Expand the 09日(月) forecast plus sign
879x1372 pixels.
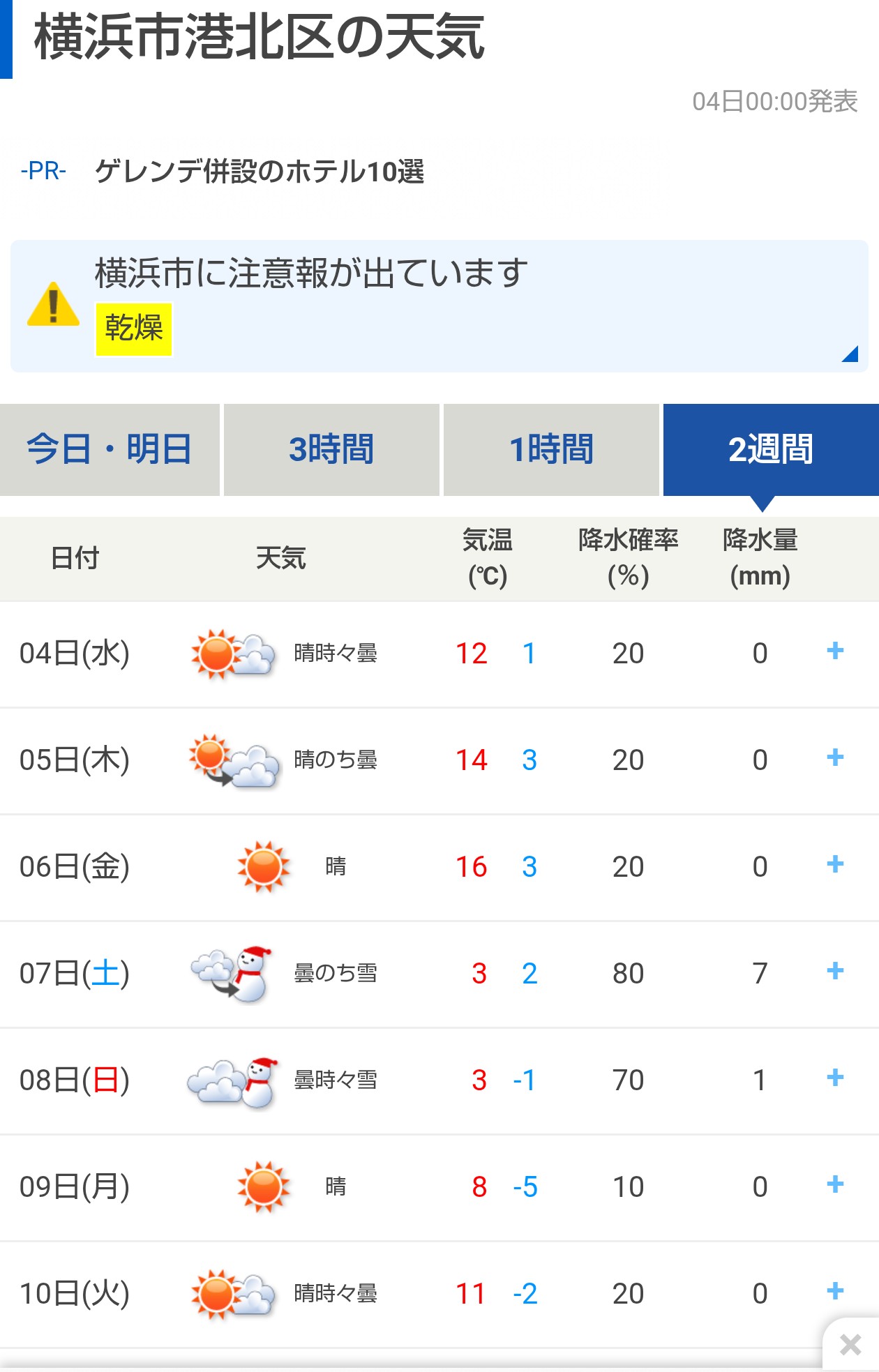coord(834,1184)
